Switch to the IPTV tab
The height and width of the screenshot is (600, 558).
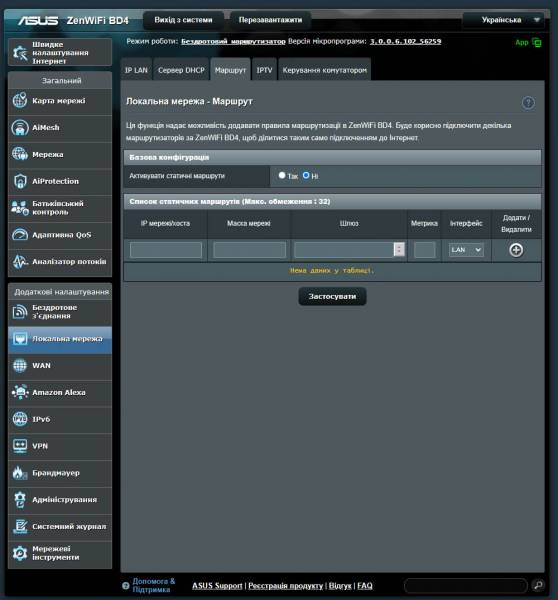264,70
